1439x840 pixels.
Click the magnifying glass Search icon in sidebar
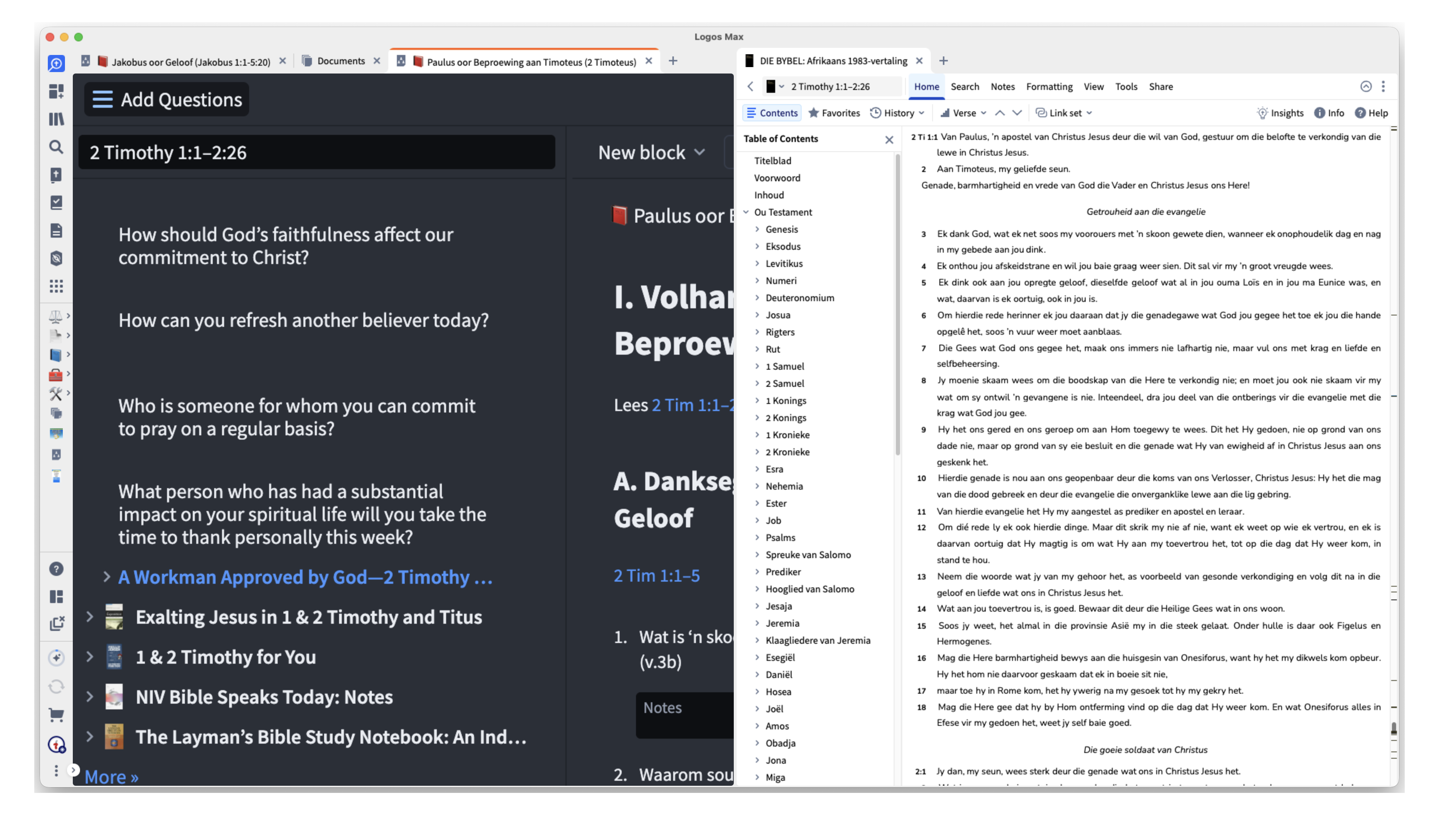56,147
